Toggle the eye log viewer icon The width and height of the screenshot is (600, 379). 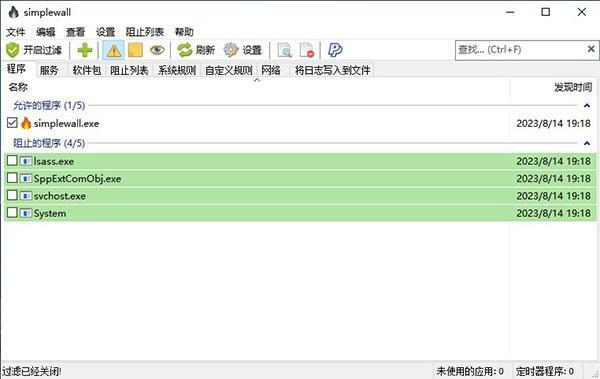click(157, 50)
